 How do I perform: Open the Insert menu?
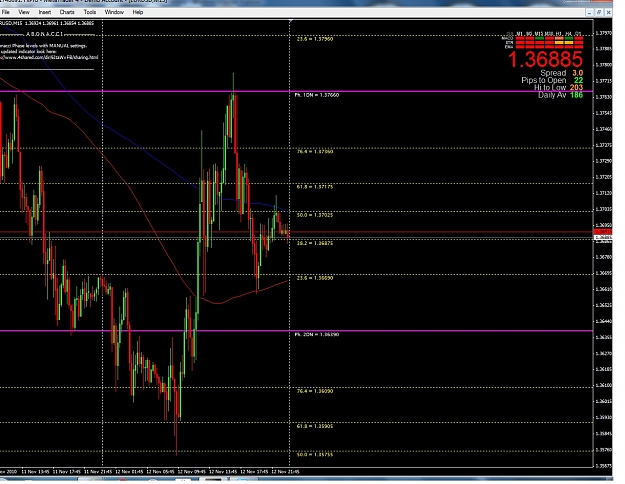[45, 12]
